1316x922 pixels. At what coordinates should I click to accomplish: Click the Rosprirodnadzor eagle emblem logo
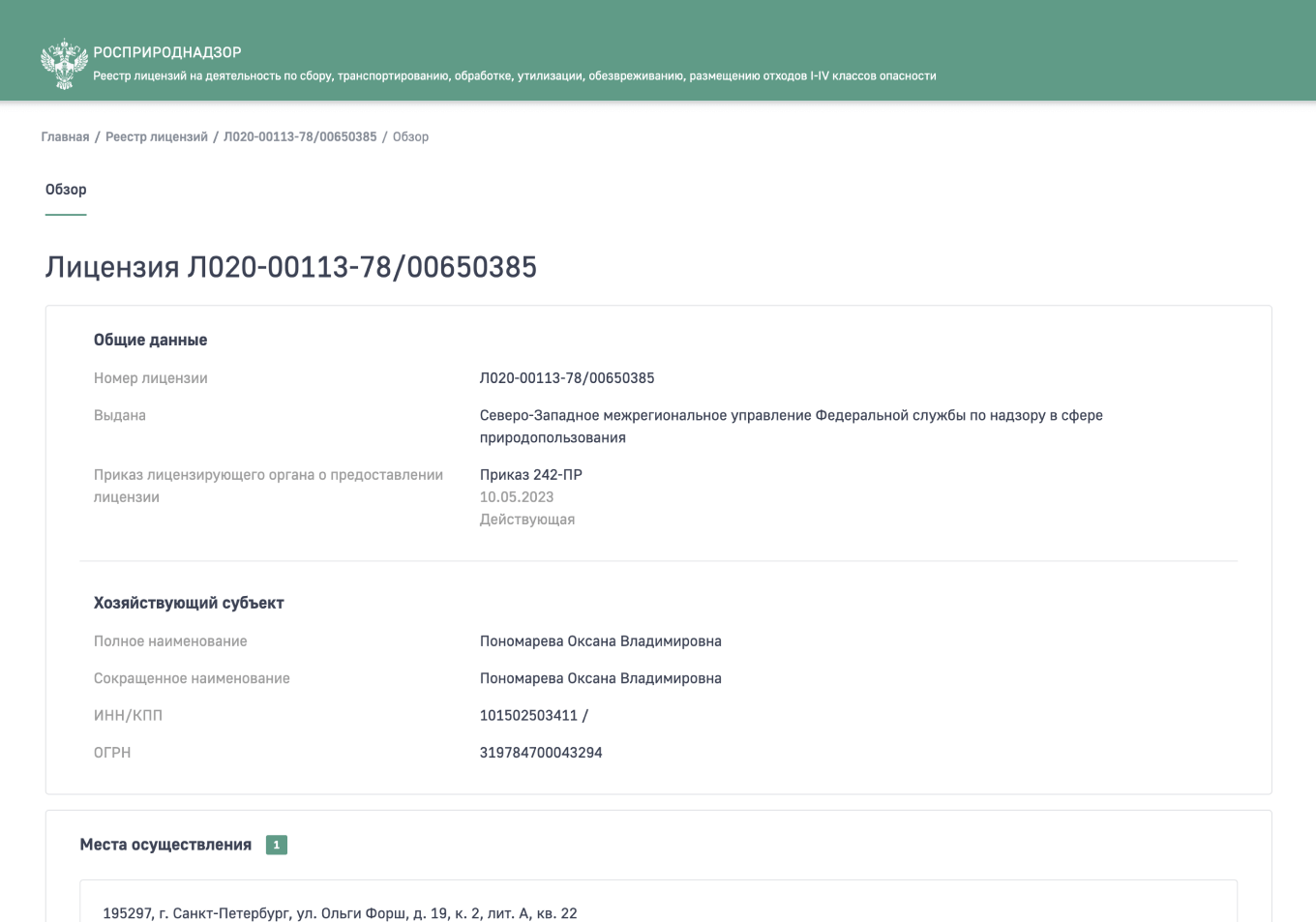click(x=64, y=64)
